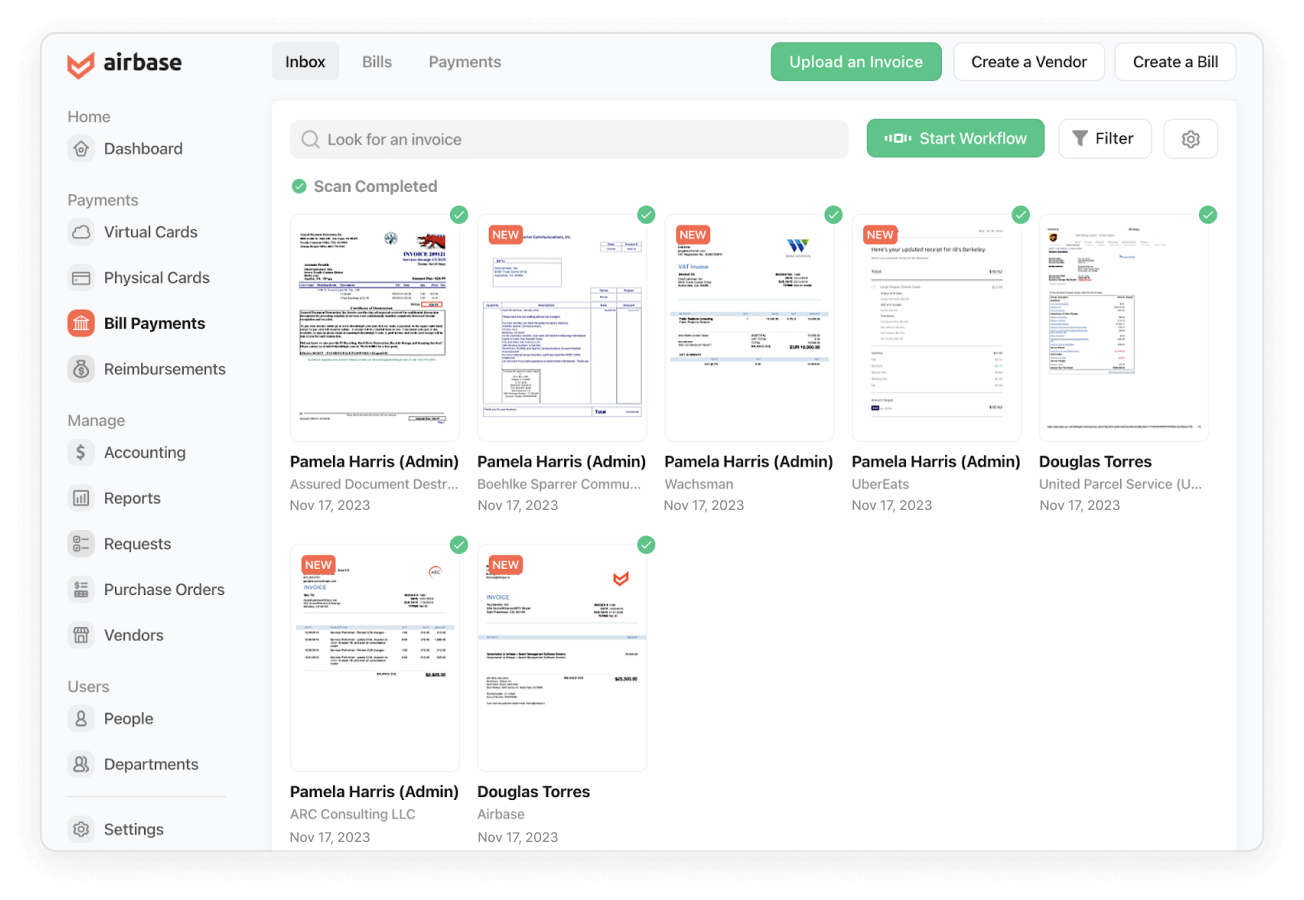The image size is (1304, 900).
Task: Toggle checkmark on ARC Consulting invoice
Action: pos(459,544)
